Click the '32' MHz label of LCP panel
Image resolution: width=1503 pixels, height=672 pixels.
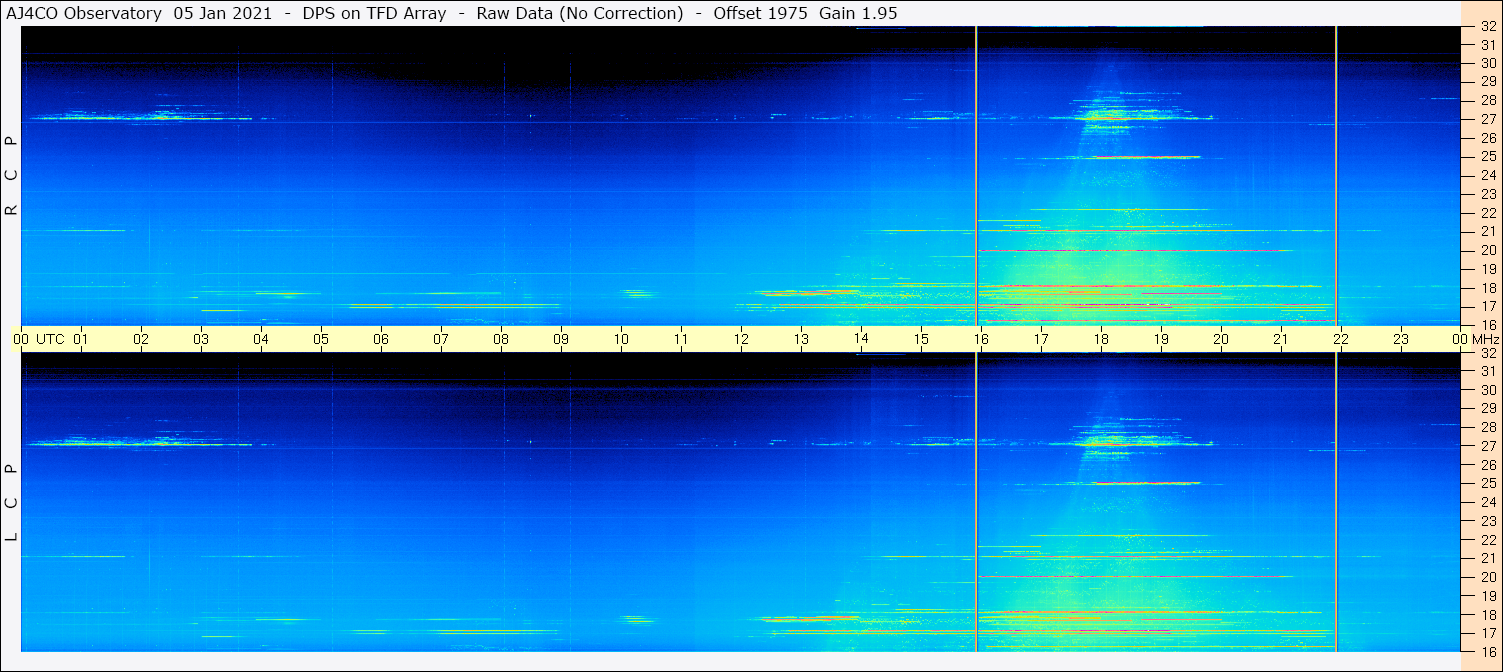(1488, 353)
